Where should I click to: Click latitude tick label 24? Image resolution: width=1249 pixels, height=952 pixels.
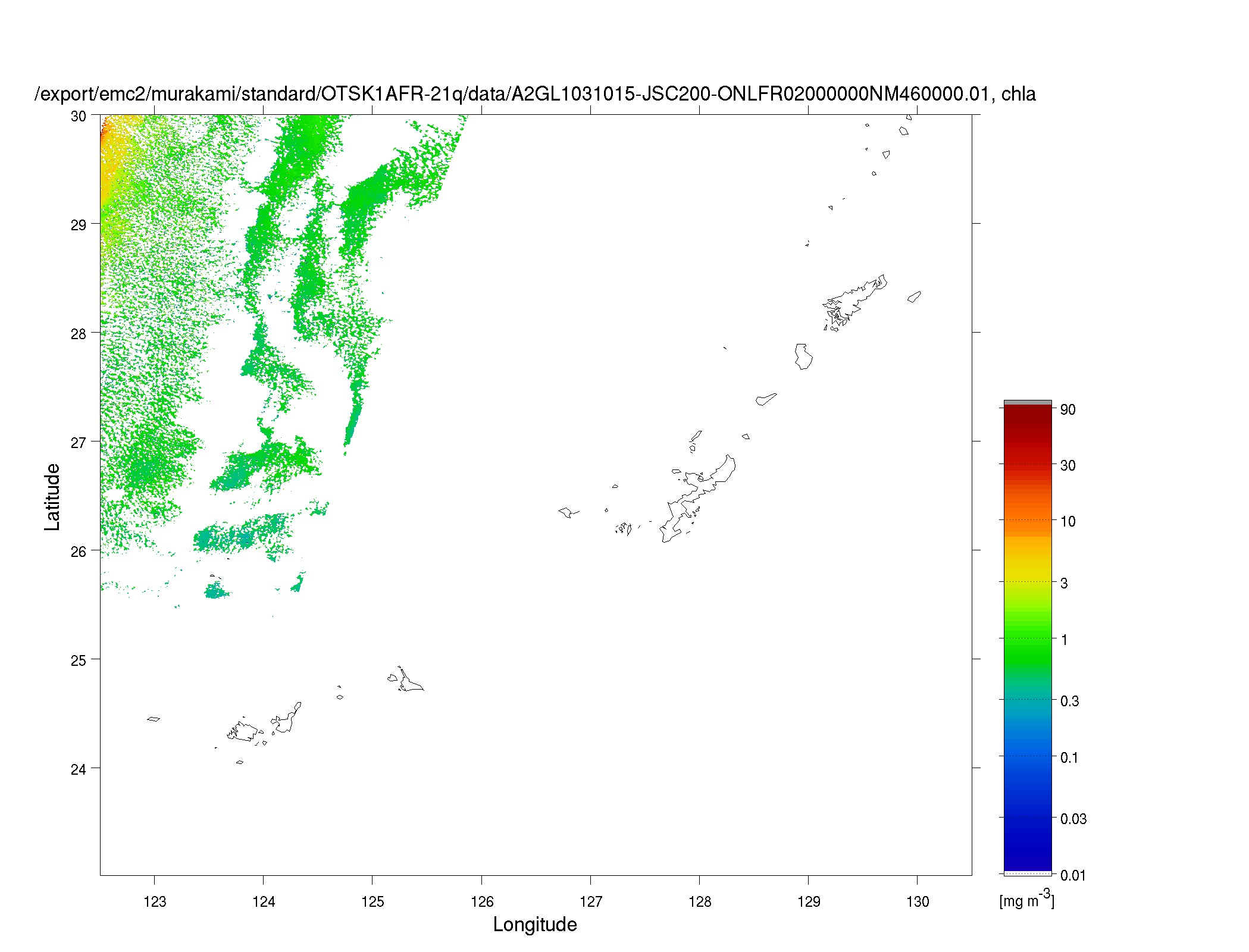[x=78, y=769]
